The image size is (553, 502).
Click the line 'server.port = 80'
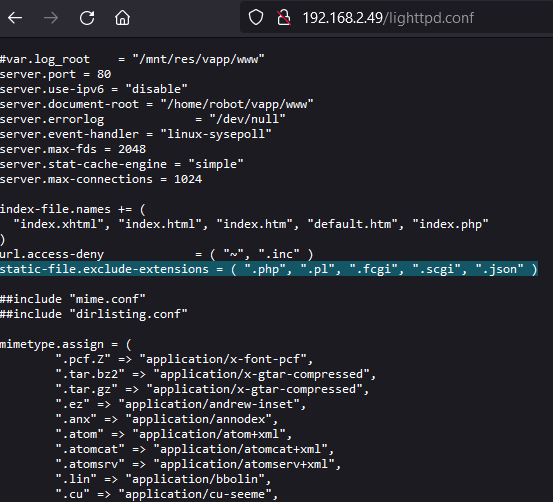pyautogui.click(x=55, y=74)
